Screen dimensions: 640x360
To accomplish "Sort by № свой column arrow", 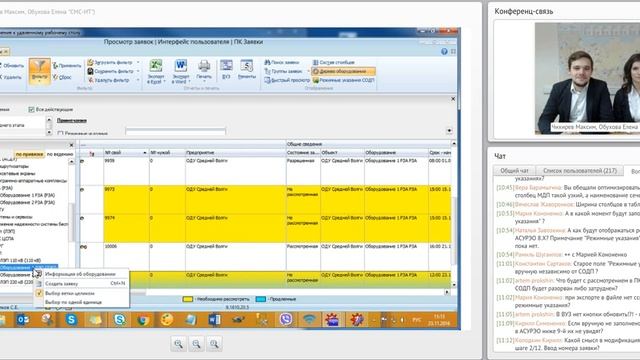I will (144, 153).
